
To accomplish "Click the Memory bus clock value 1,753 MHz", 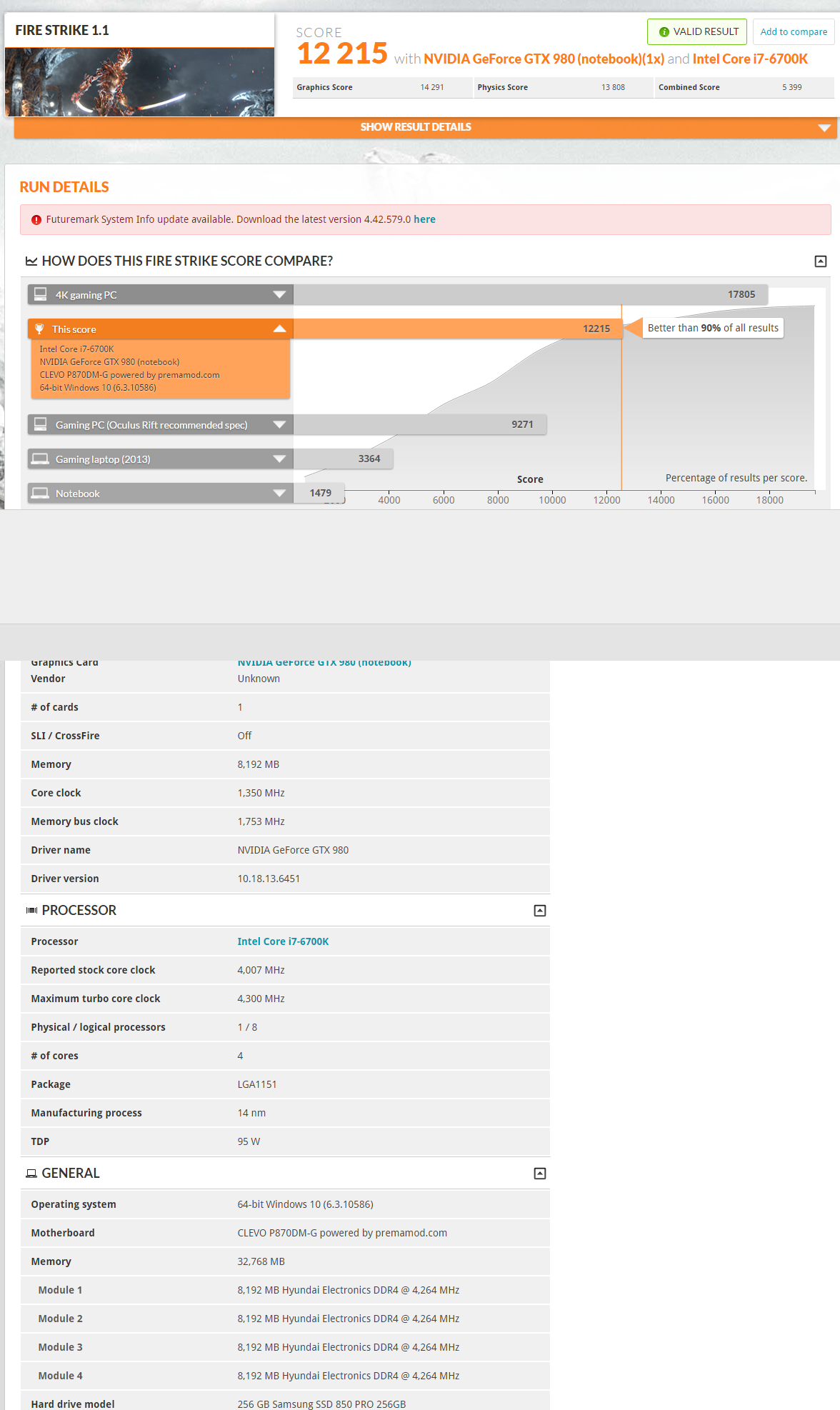I will pos(261,821).
